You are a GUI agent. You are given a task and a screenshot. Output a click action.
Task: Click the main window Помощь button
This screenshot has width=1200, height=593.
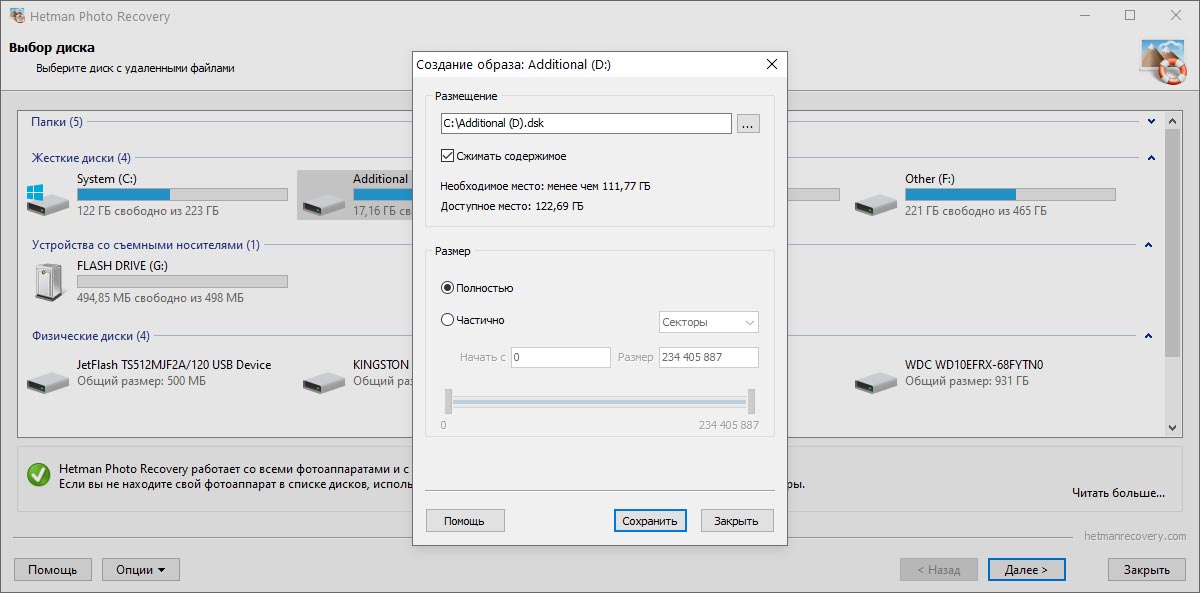53,570
